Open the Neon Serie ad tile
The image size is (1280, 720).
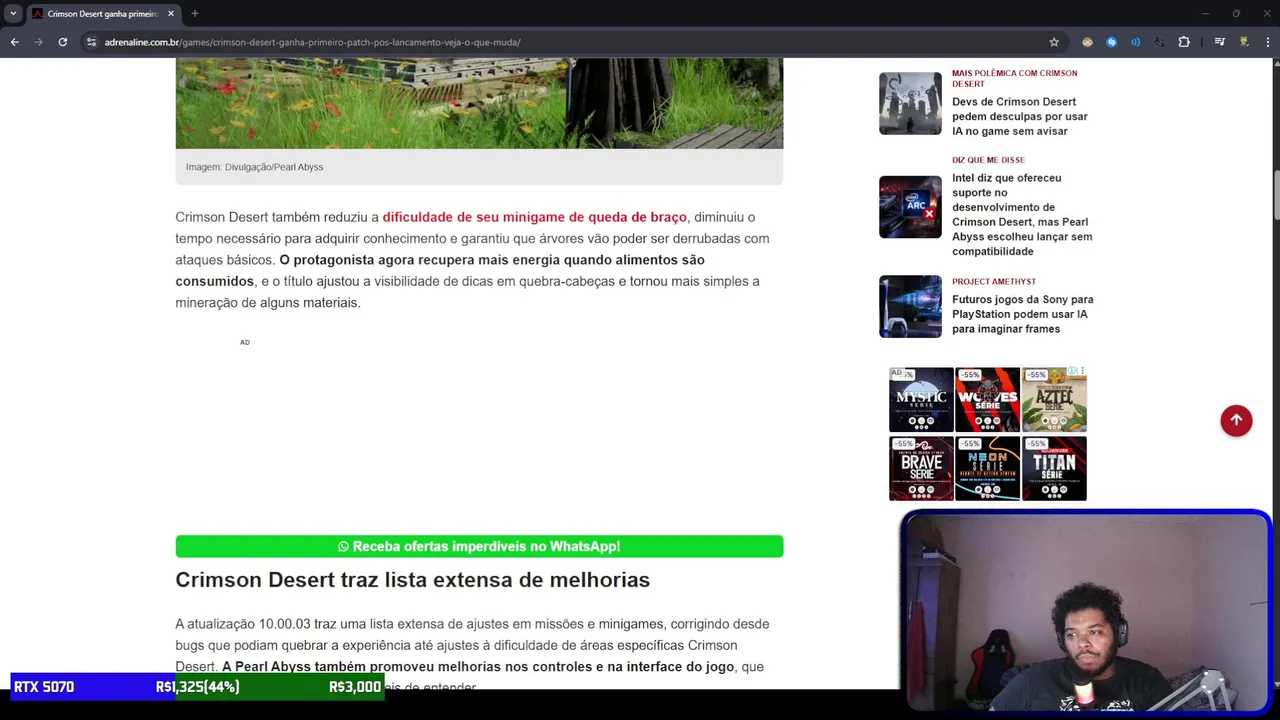987,468
